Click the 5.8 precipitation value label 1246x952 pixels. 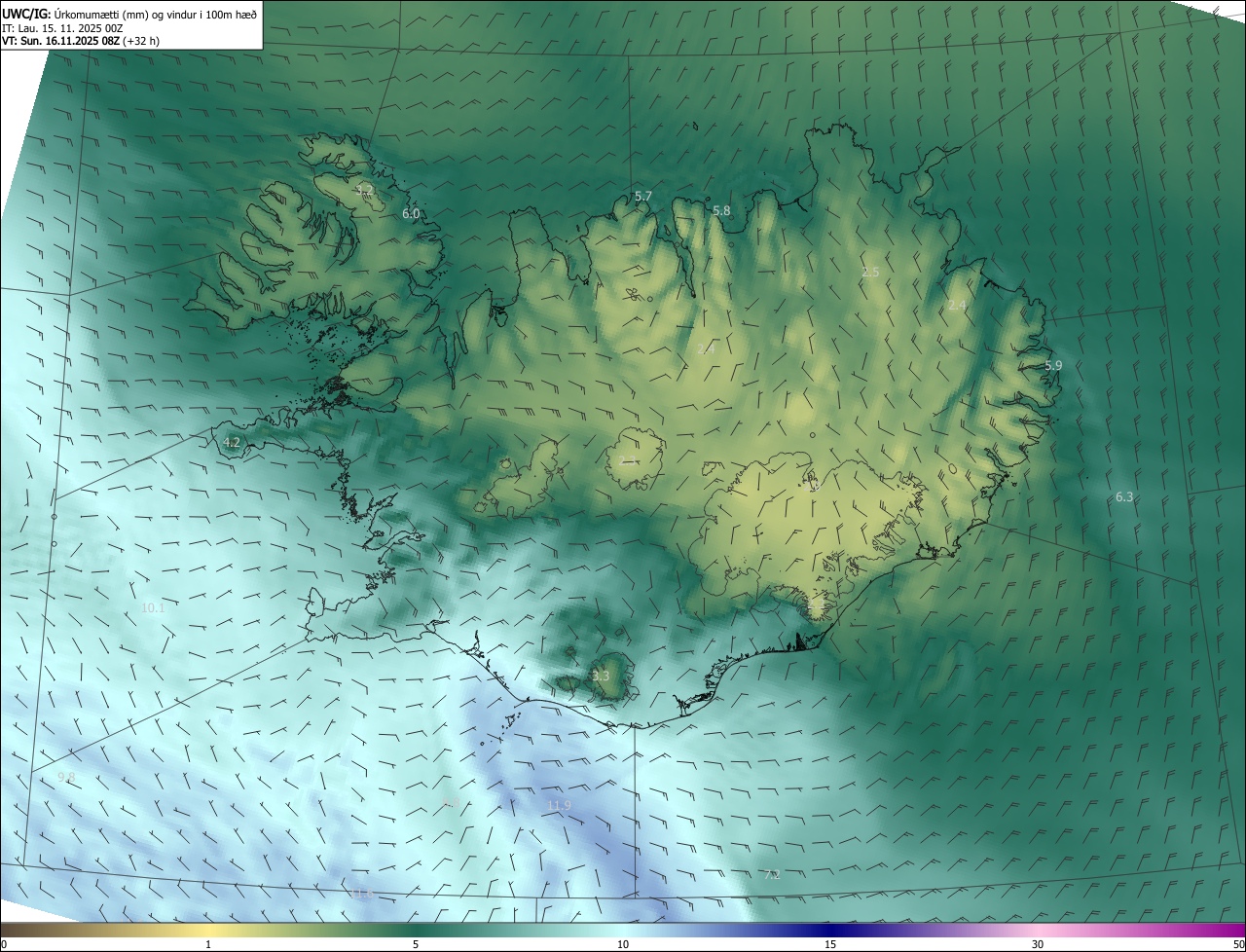(721, 210)
